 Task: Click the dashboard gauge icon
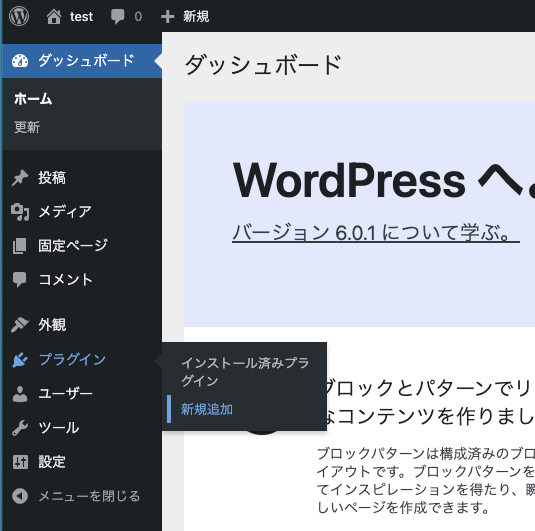20,61
